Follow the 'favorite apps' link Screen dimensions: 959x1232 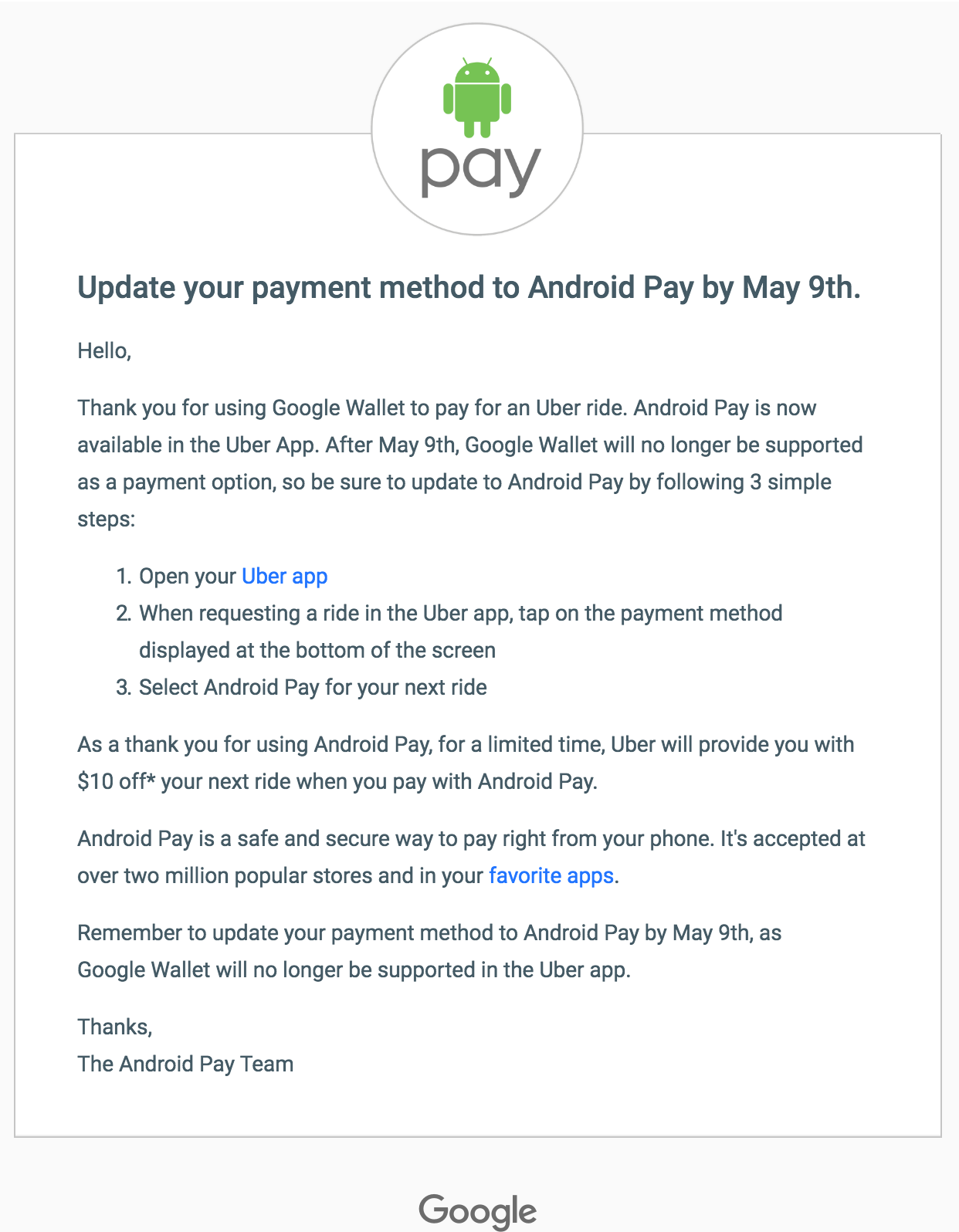point(551,876)
